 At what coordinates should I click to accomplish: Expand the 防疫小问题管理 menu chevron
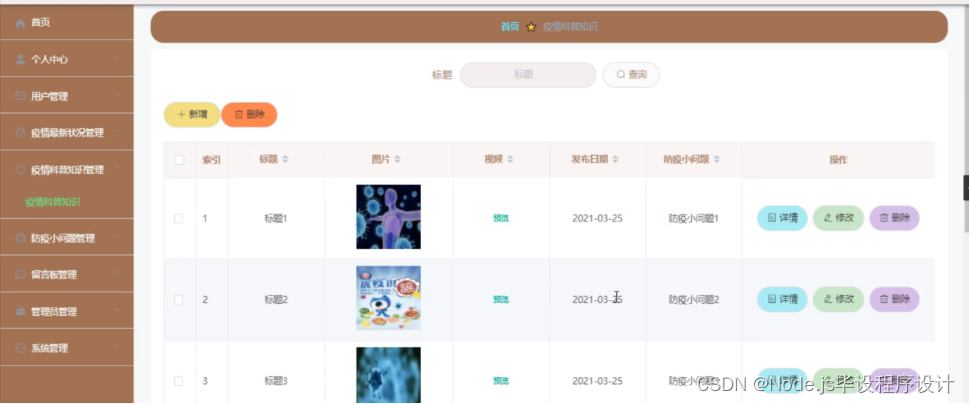pos(118,237)
